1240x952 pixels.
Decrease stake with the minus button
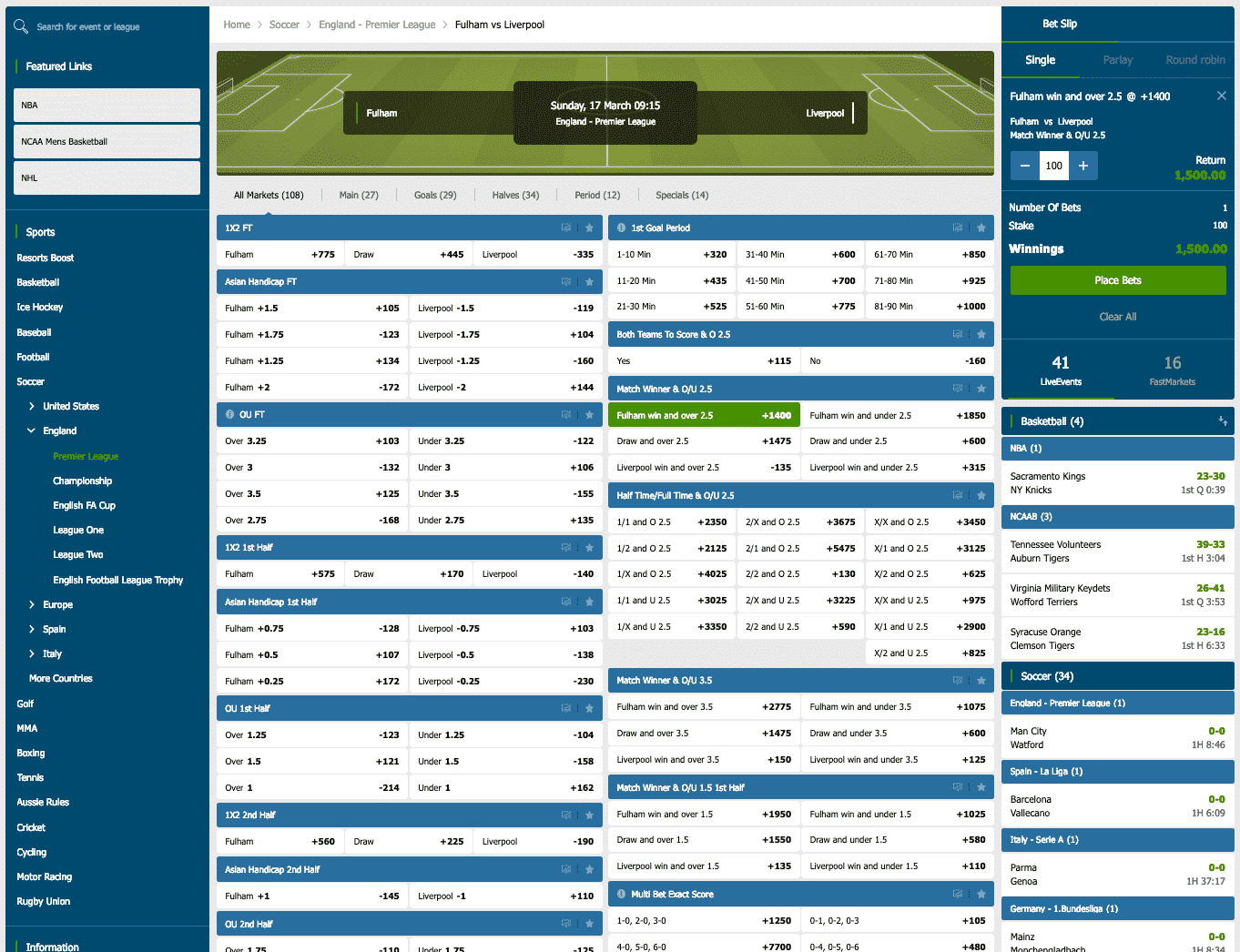click(1025, 166)
